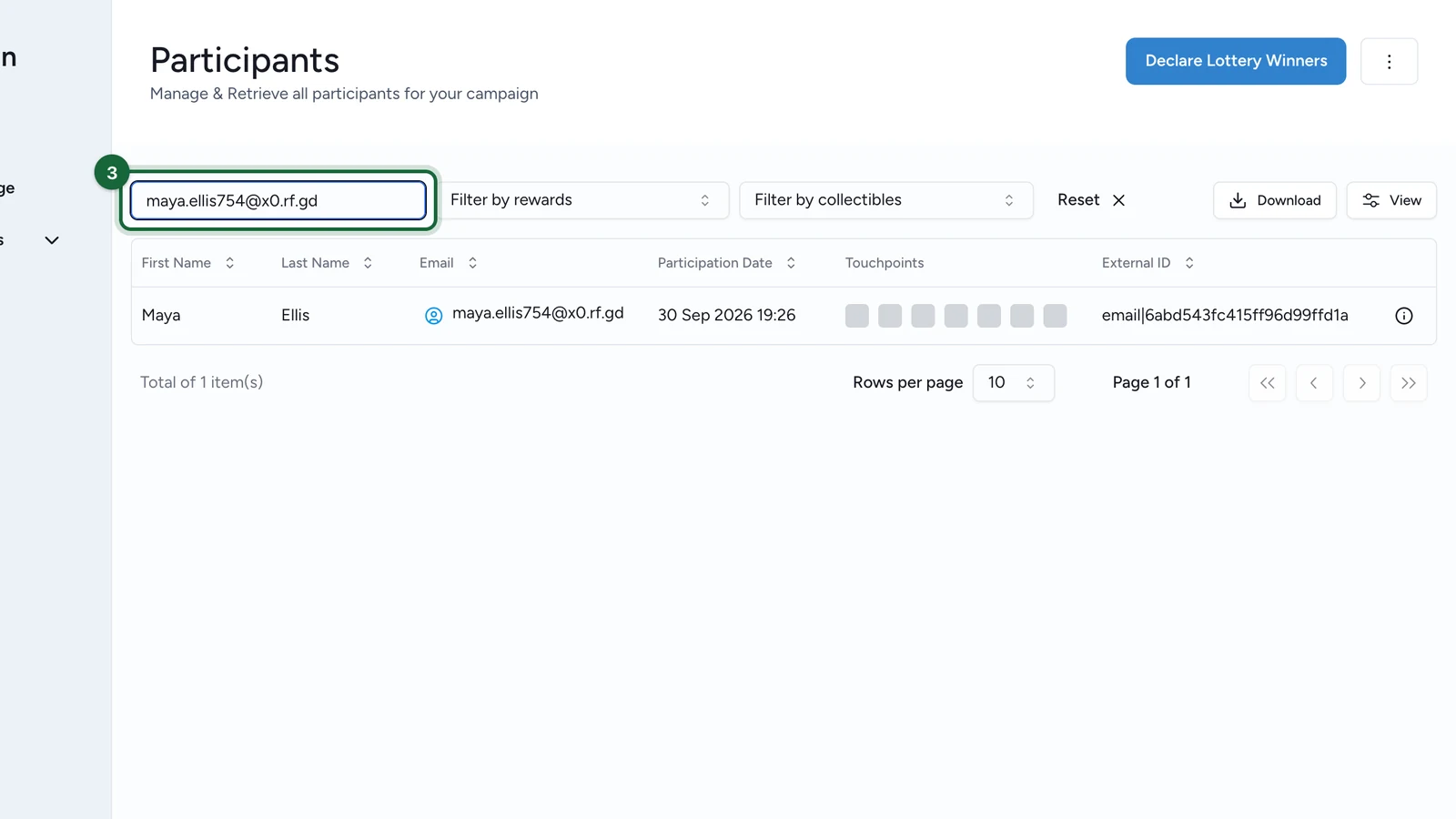Sort by External ID column arrows
Image resolution: width=1456 pixels, height=819 pixels.
click(x=1189, y=263)
